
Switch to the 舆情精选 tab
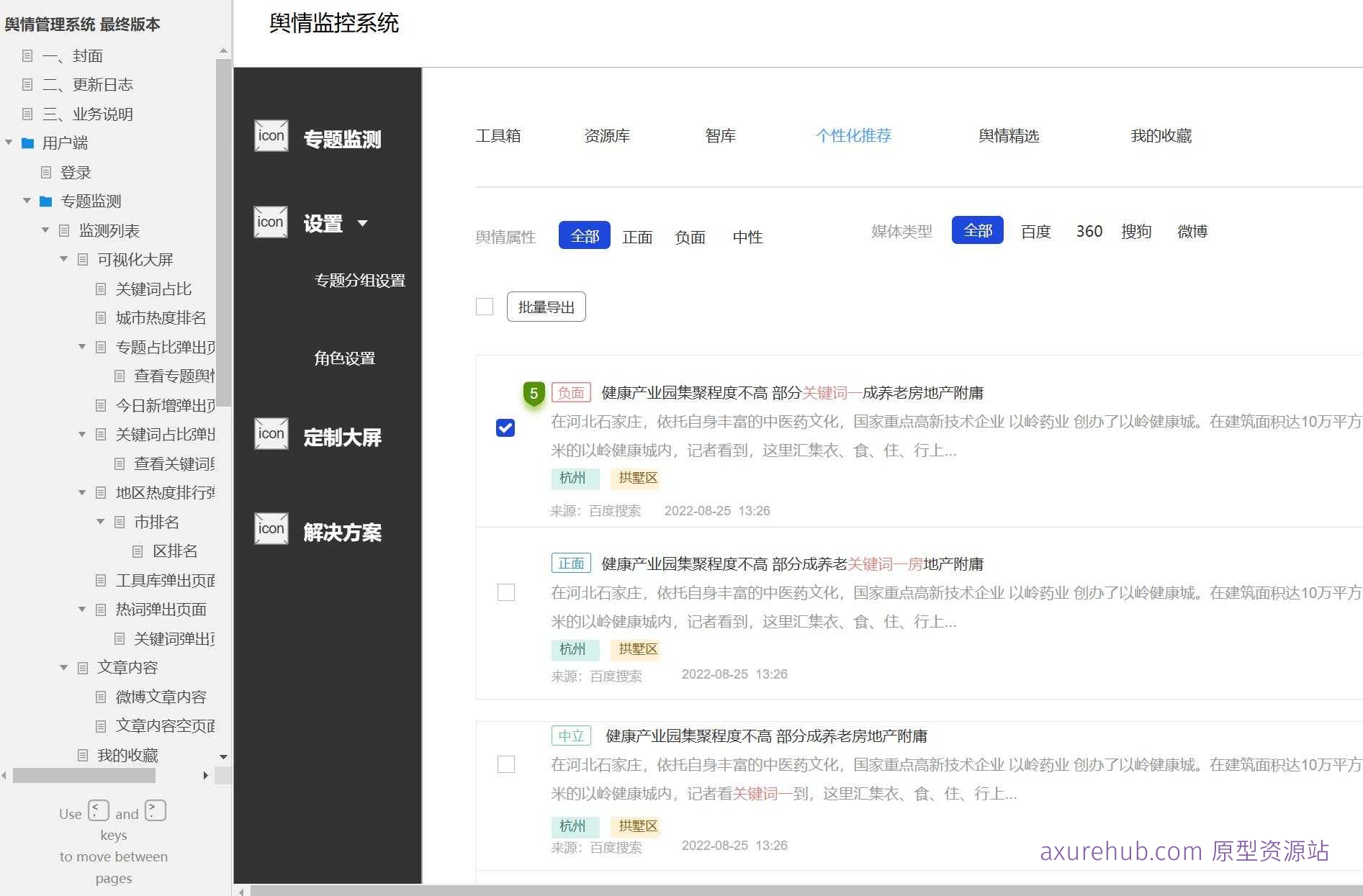click(1008, 136)
